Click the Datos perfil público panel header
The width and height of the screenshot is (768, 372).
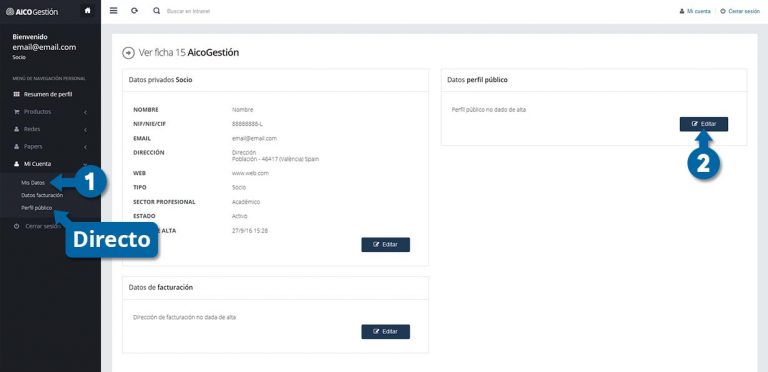pos(594,80)
